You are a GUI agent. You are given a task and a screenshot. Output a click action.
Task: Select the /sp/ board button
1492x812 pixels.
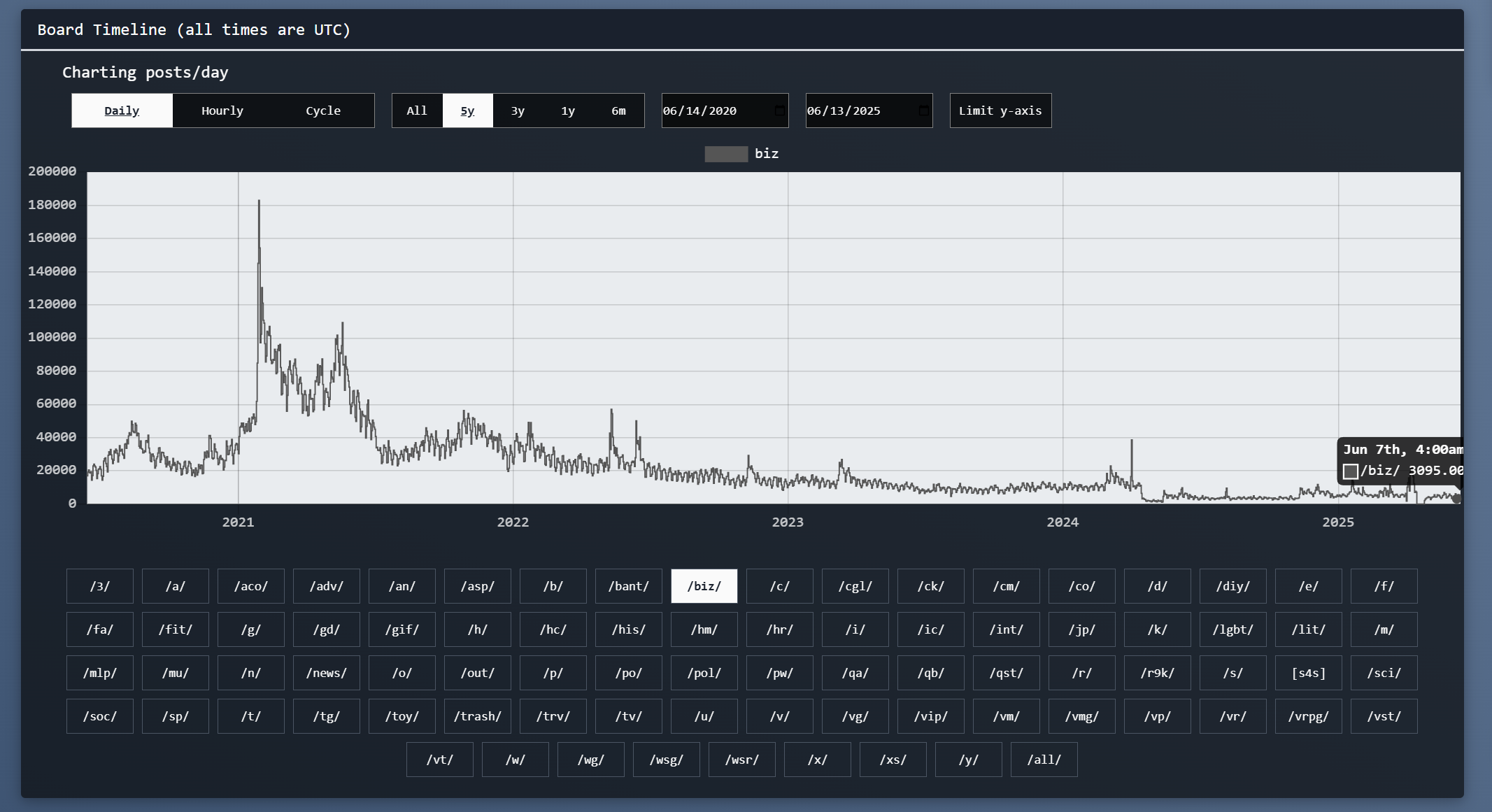coord(176,716)
